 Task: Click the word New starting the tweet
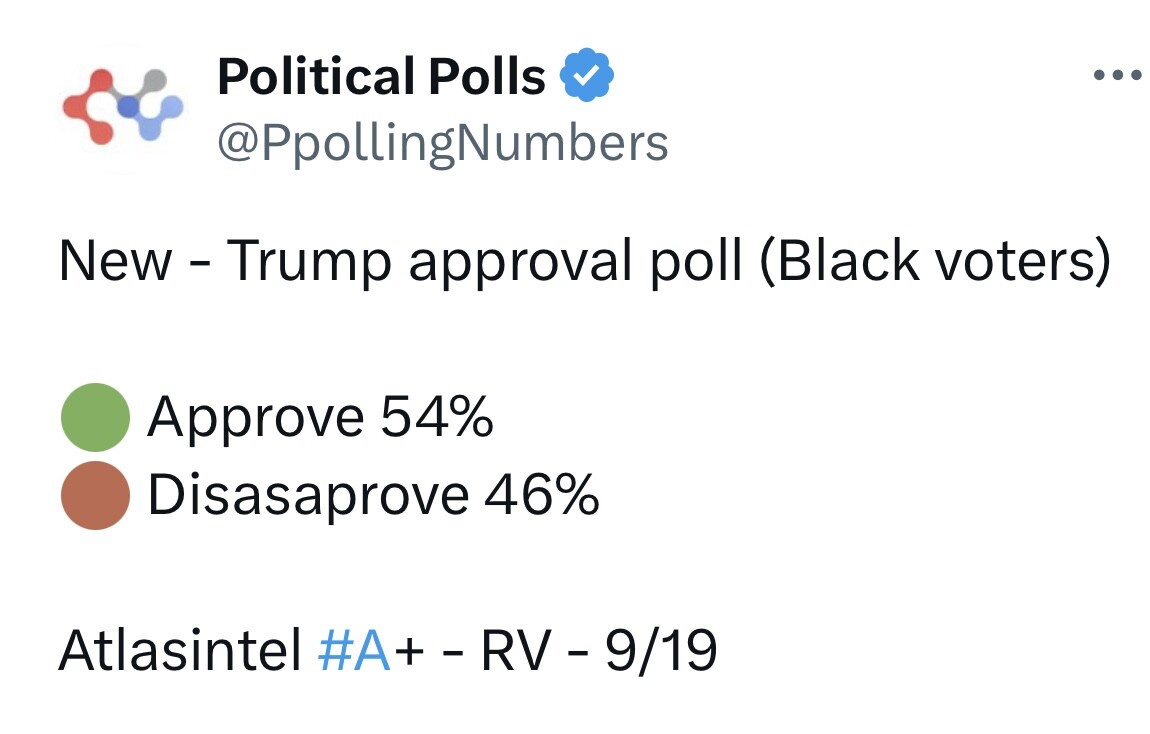tap(115, 261)
